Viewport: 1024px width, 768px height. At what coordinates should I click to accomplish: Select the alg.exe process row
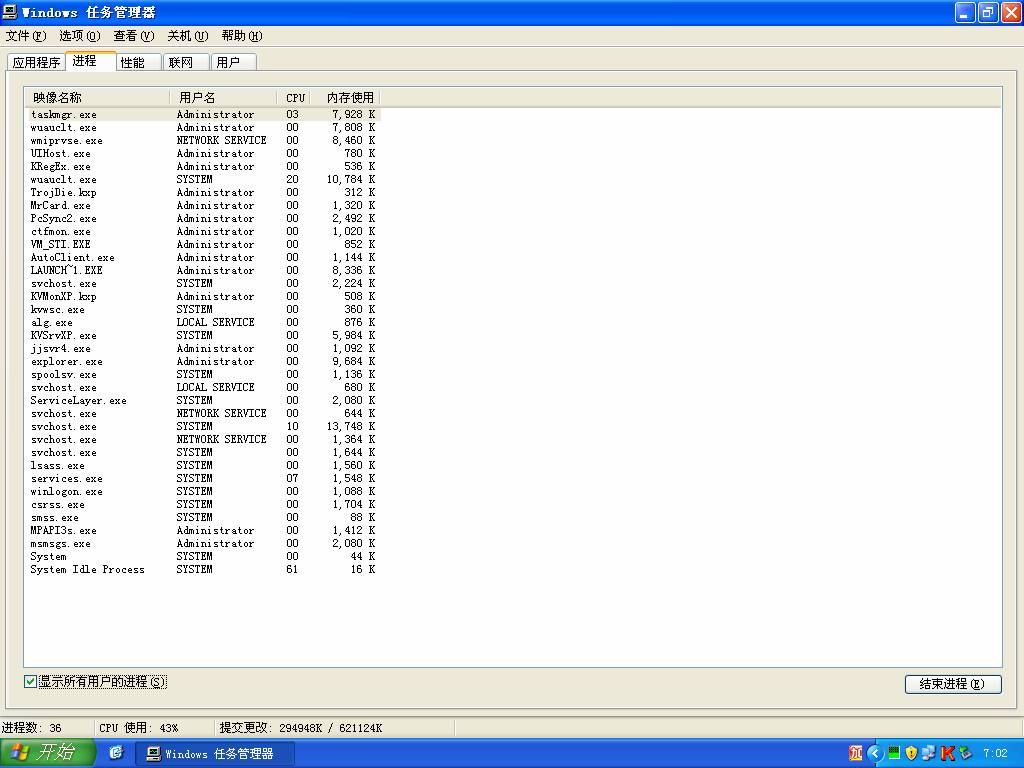click(203, 323)
